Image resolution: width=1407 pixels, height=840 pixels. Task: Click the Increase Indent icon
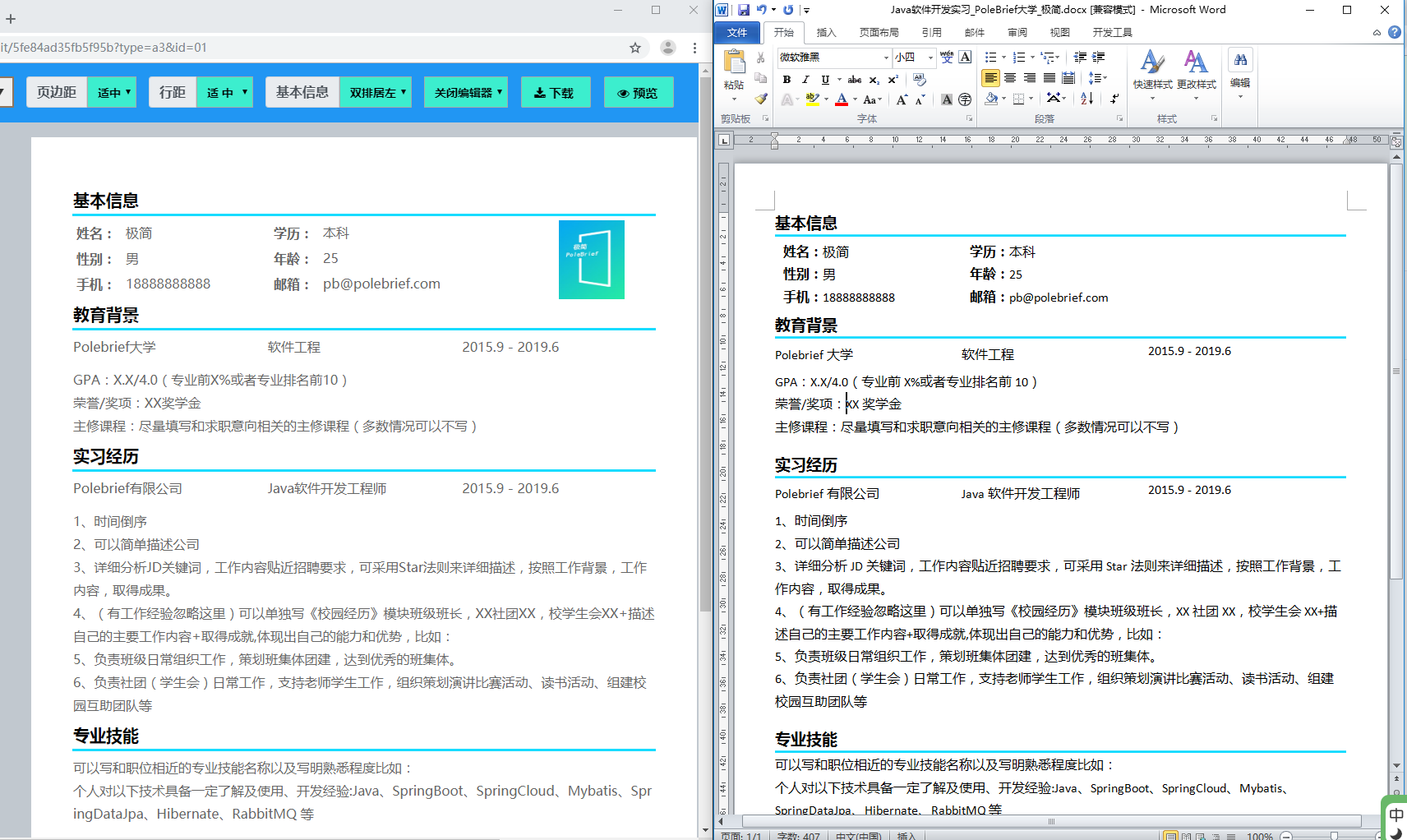click(1099, 57)
